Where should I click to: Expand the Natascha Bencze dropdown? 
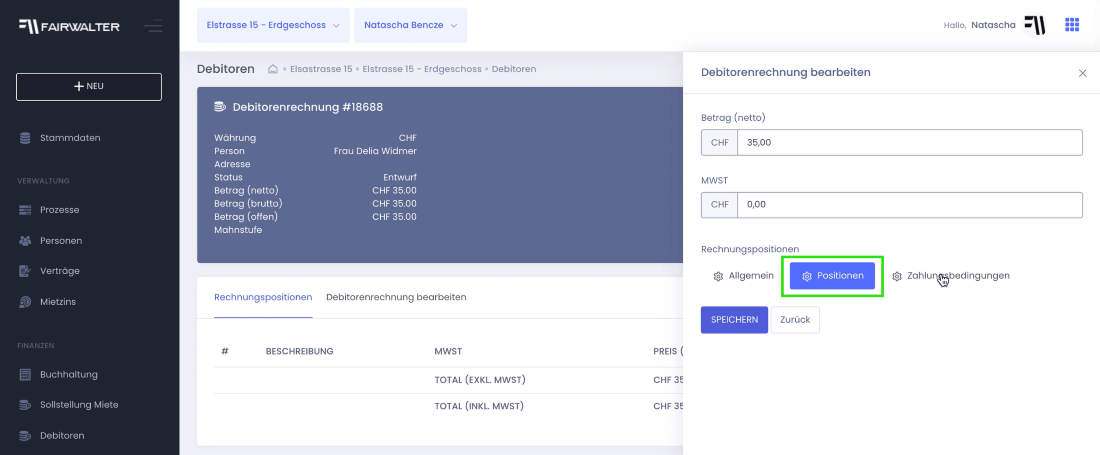[x=410, y=25]
